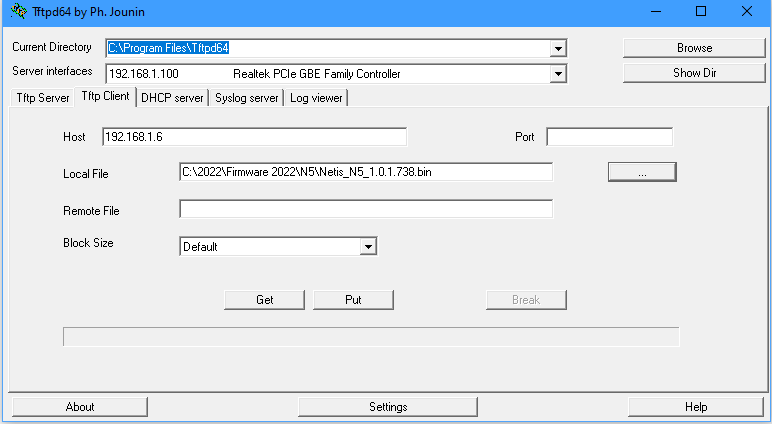Go to the Syslog server tab
772x424 pixels.
[x=246, y=98]
